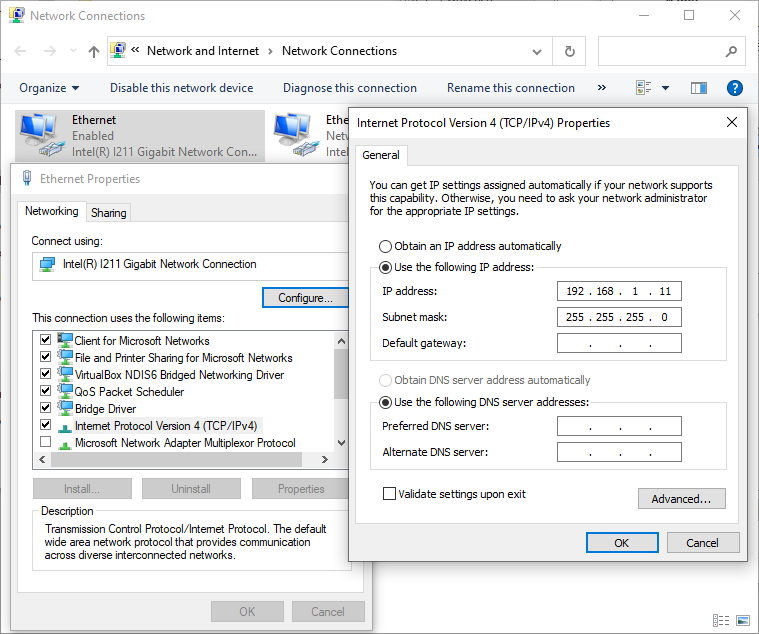Click the back navigation arrow
This screenshot has height=634, width=759.
coord(20,51)
